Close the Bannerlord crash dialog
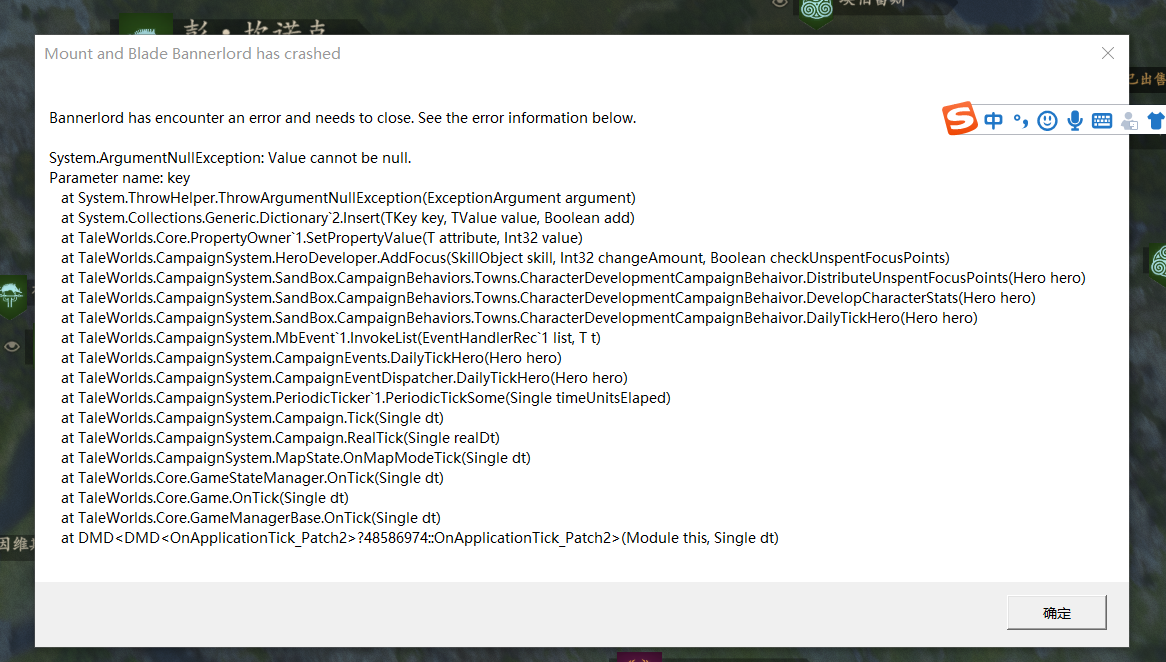Screen dimensions: 1166x662 click(1108, 54)
